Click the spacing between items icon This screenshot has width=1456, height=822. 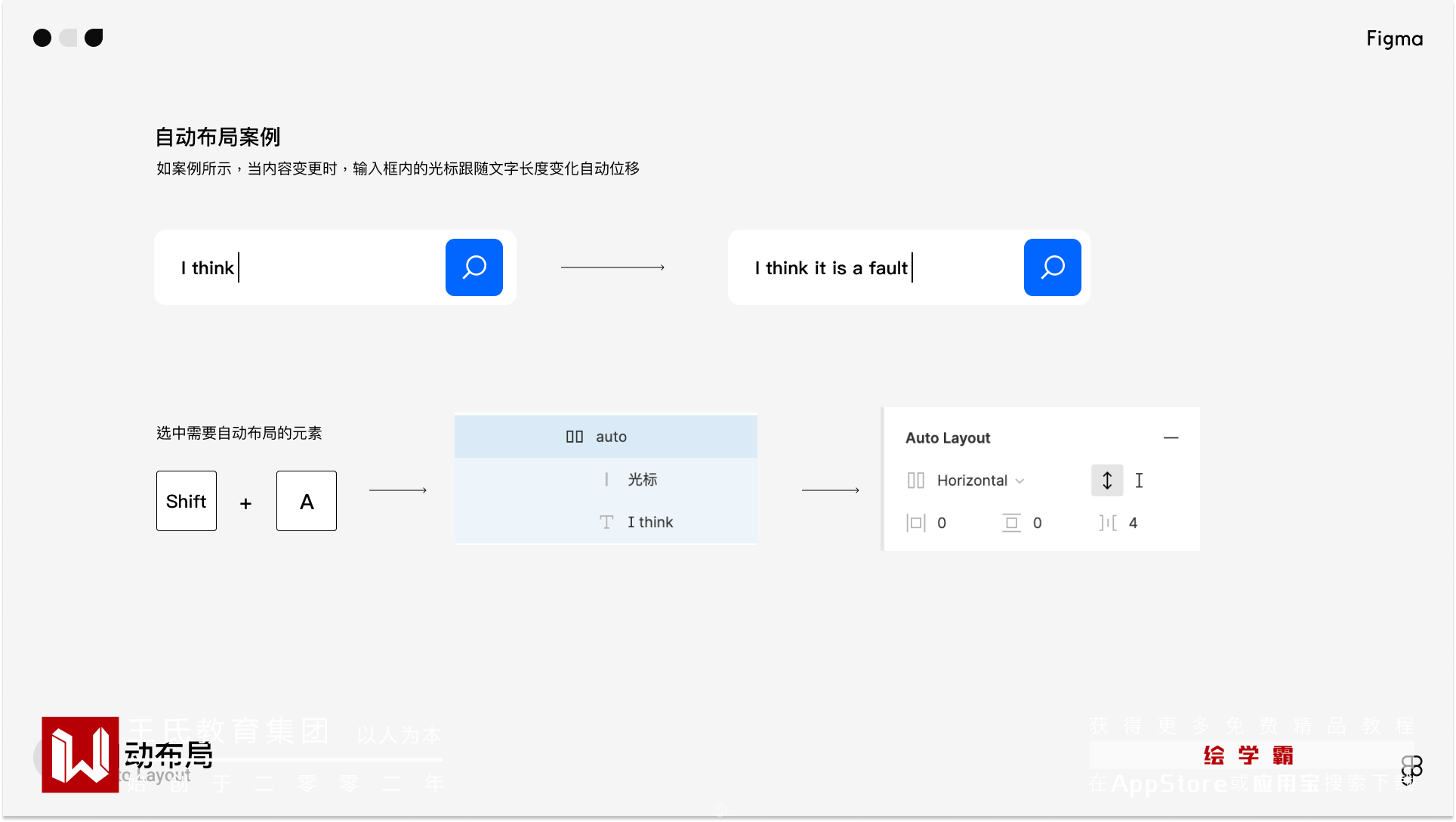click(1107, 523)
